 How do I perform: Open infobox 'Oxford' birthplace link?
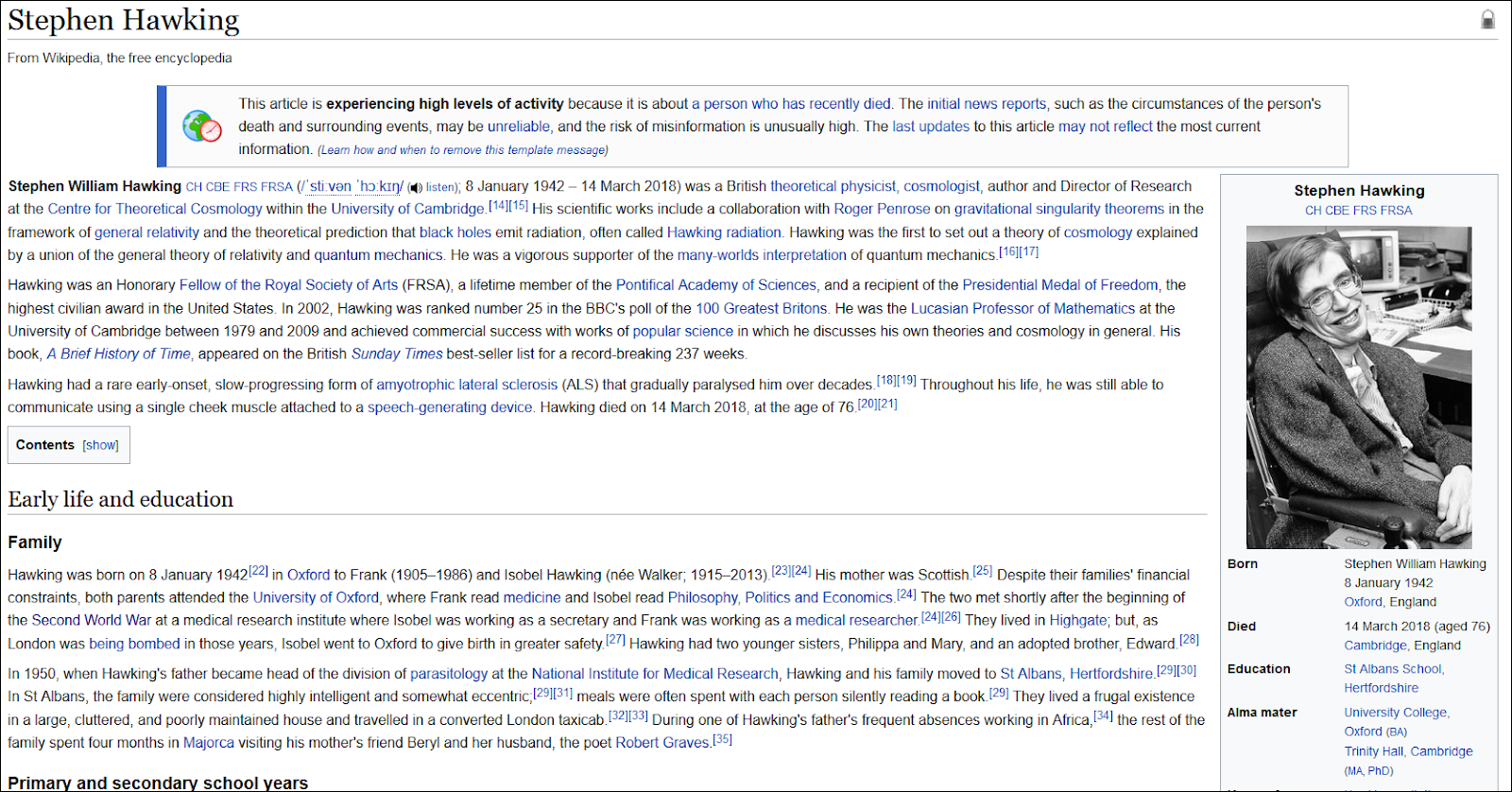tap(1363, 603)
